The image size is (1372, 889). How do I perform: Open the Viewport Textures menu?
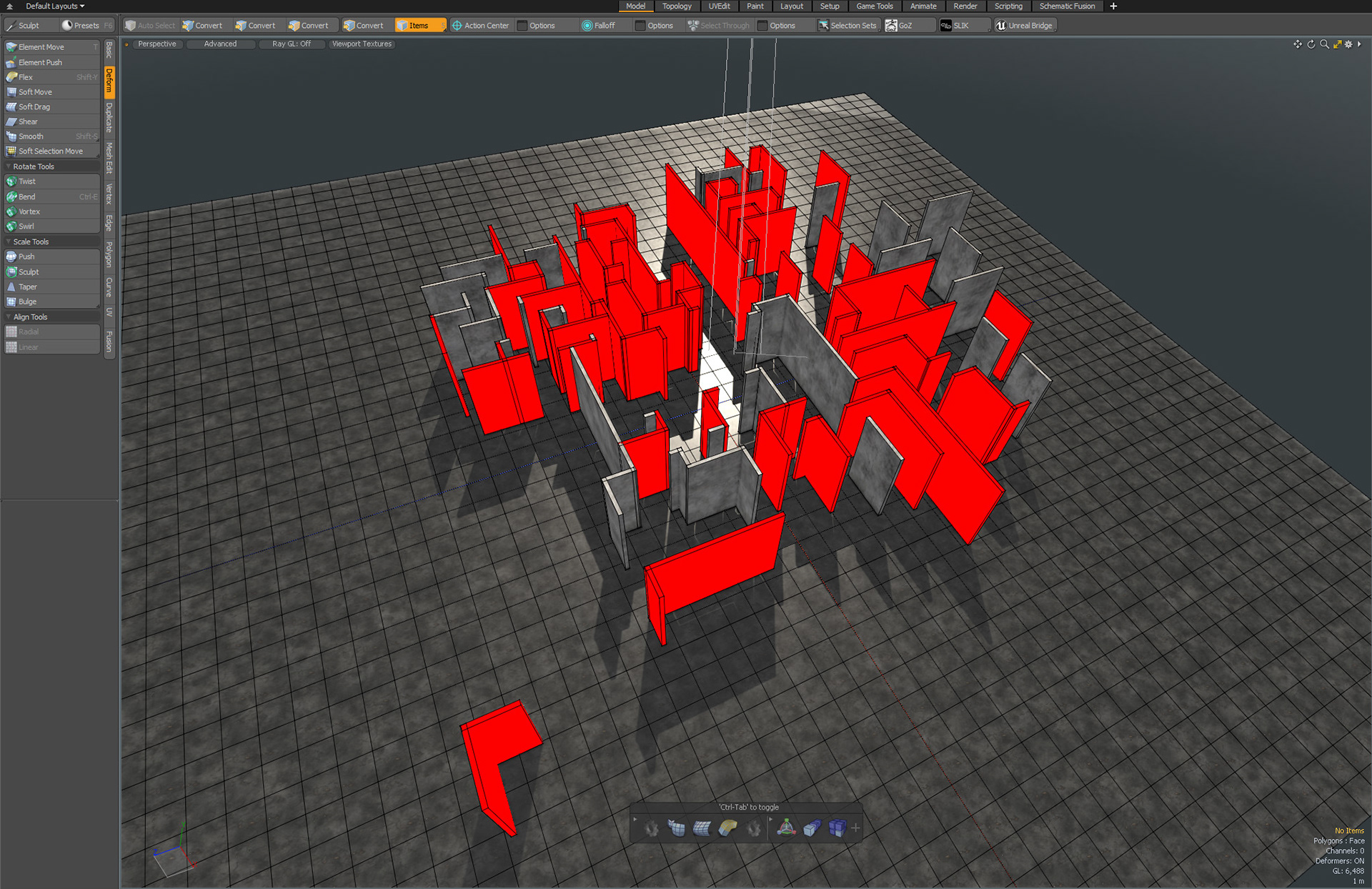362,44
